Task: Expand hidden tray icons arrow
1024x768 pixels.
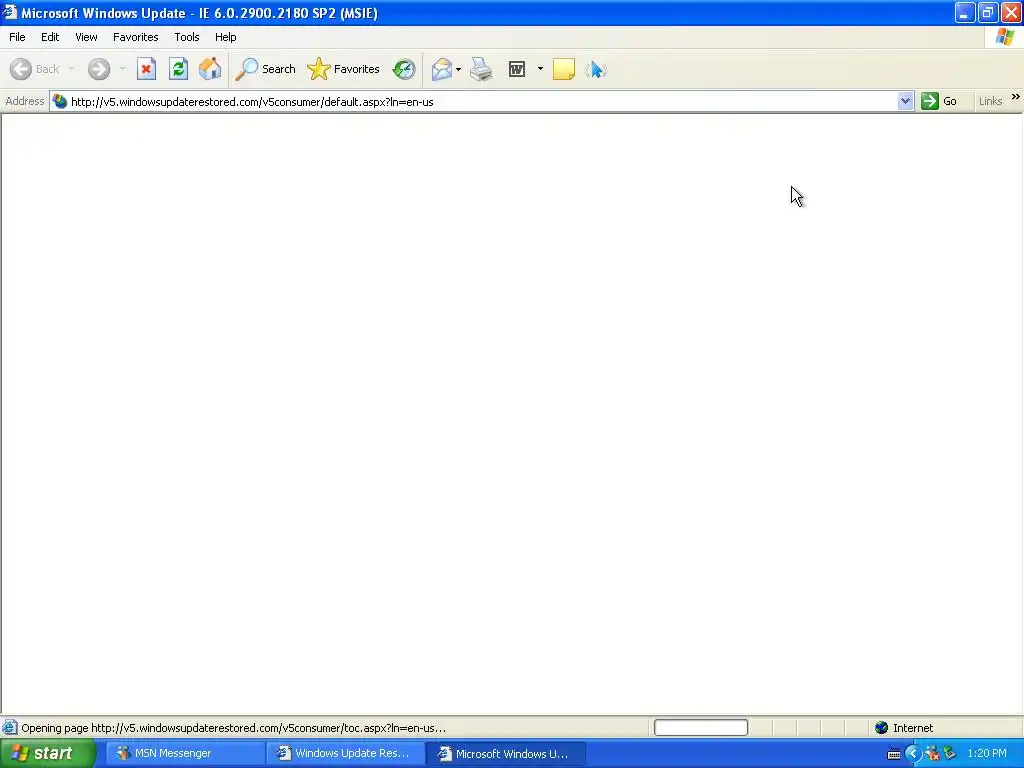Action: click(x=913, y=754)
